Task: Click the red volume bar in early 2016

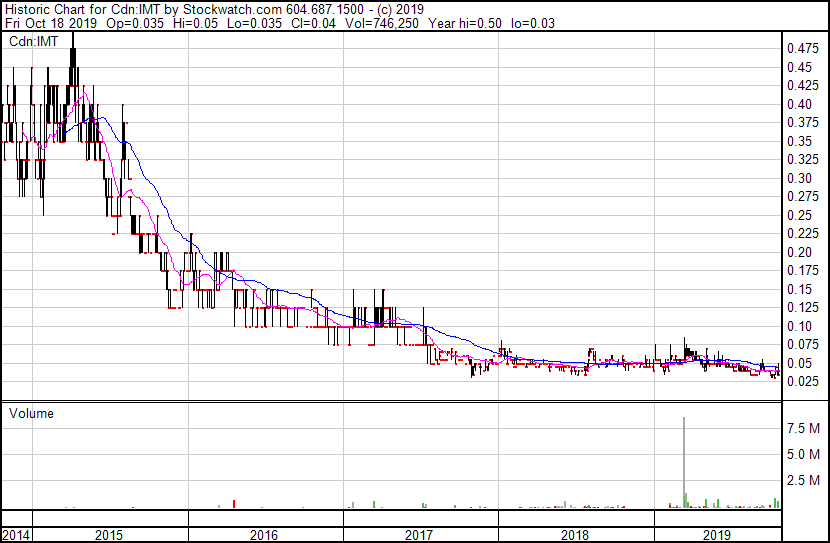Action: (x=234, y=504)
